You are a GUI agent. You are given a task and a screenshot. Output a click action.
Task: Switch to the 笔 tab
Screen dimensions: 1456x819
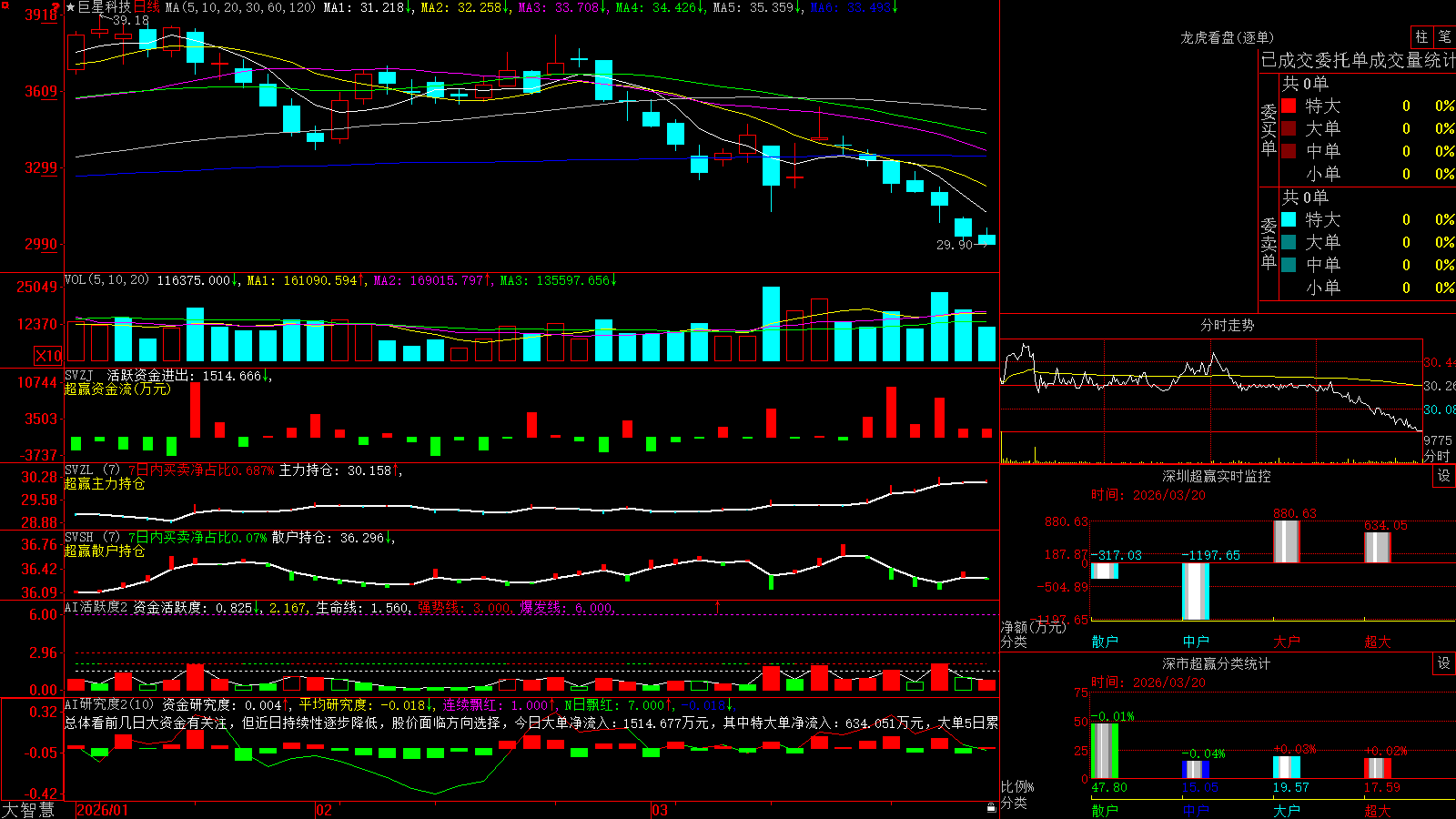[x=1444, y=36]
